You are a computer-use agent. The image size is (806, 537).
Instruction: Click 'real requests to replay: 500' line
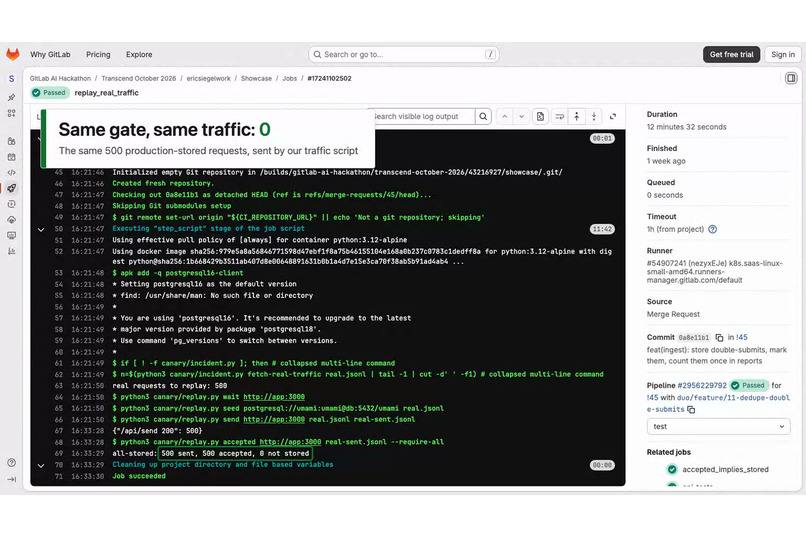tap(170, 386)
